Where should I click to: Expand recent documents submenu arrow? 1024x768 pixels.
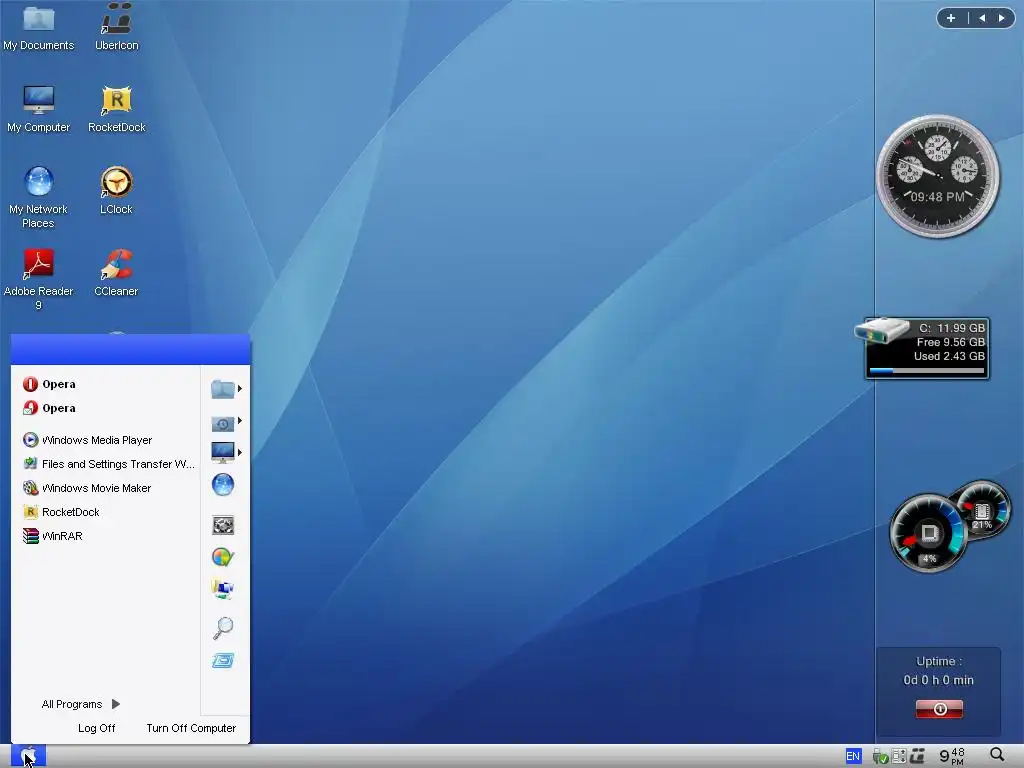(x=240, y=421)
